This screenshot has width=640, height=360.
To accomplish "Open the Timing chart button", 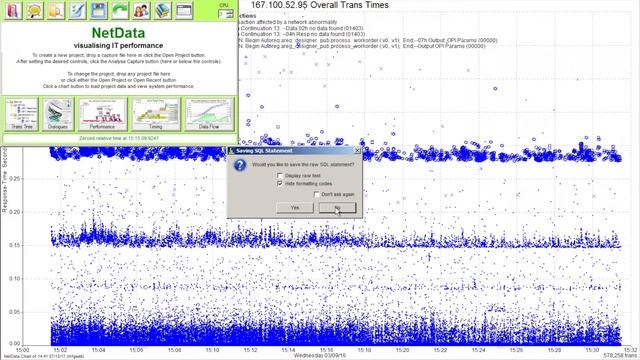I will 156,114.
